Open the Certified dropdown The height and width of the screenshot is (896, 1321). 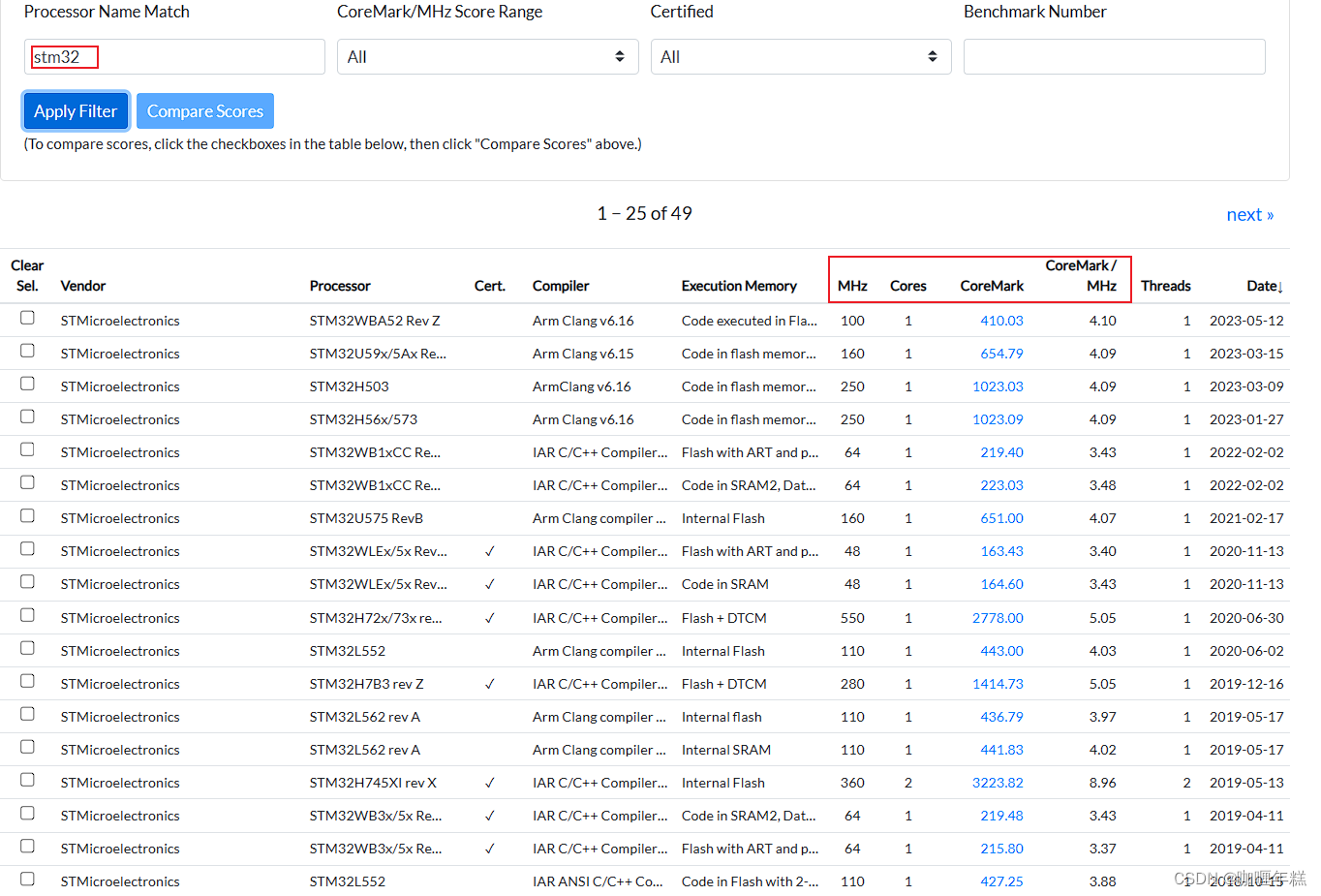coord(801,57)
